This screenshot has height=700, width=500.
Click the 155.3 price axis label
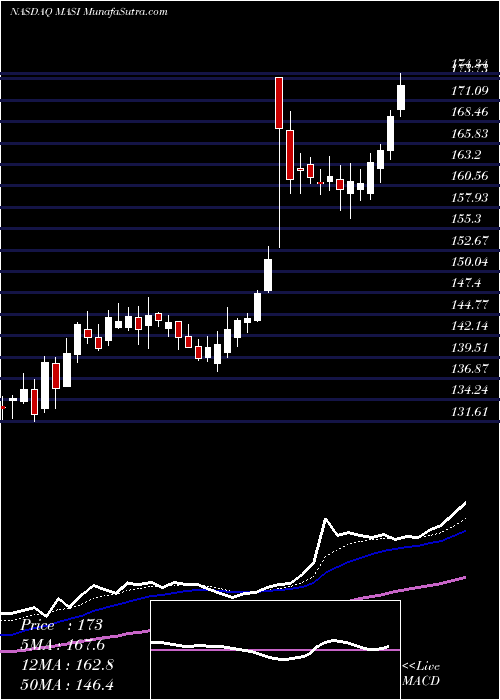[467, 219]
